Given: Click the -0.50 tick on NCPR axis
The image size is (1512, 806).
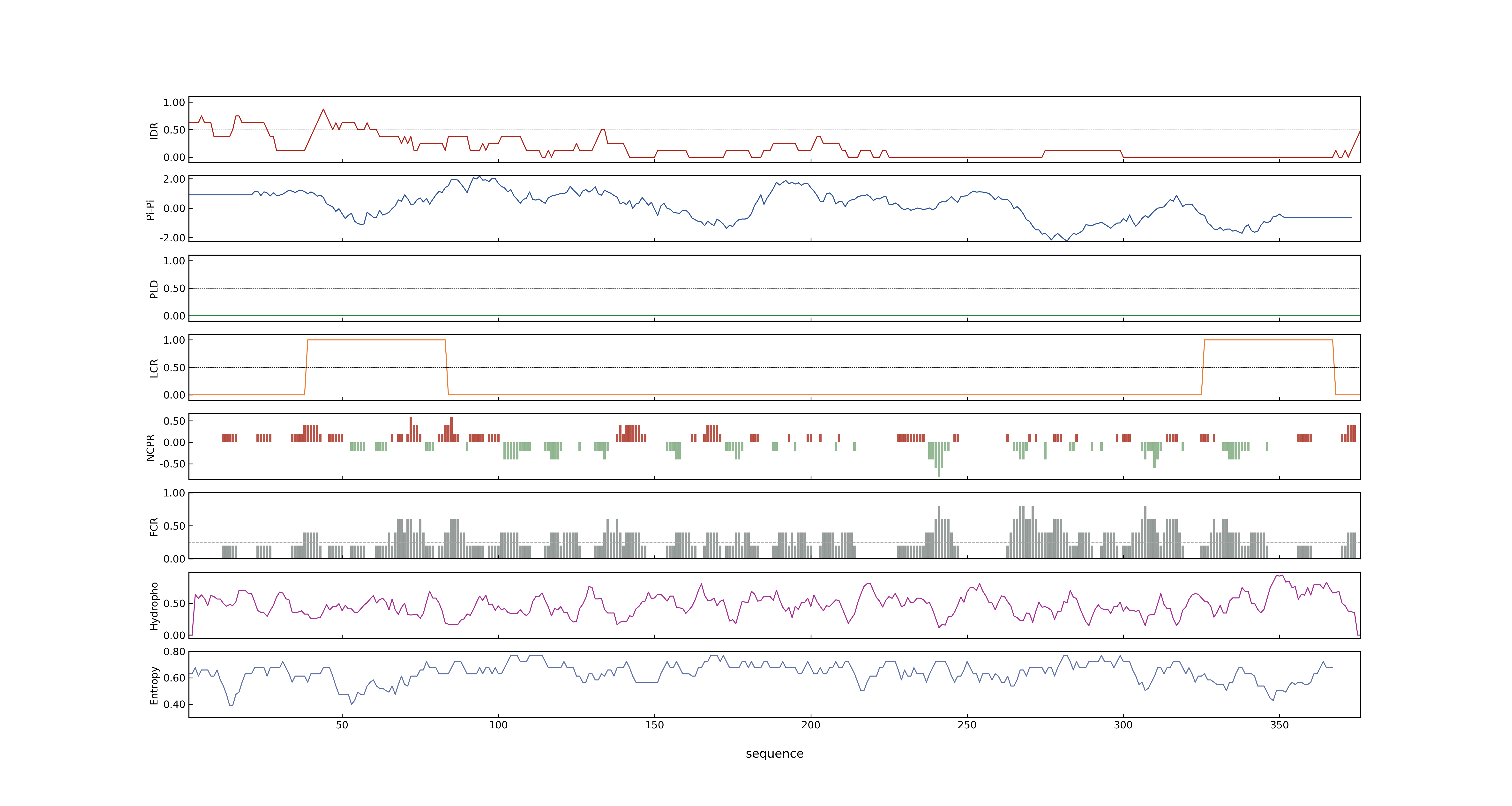Looking at the screenshot, I should [172, 464].
